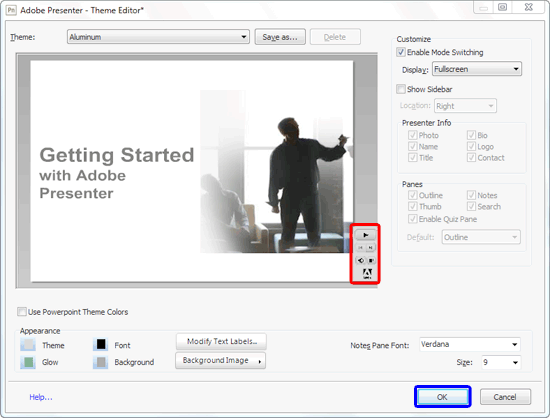Toggle Enable Mode Switching checkbox
This screenshot has height=418, width=550.
[401, 52]
